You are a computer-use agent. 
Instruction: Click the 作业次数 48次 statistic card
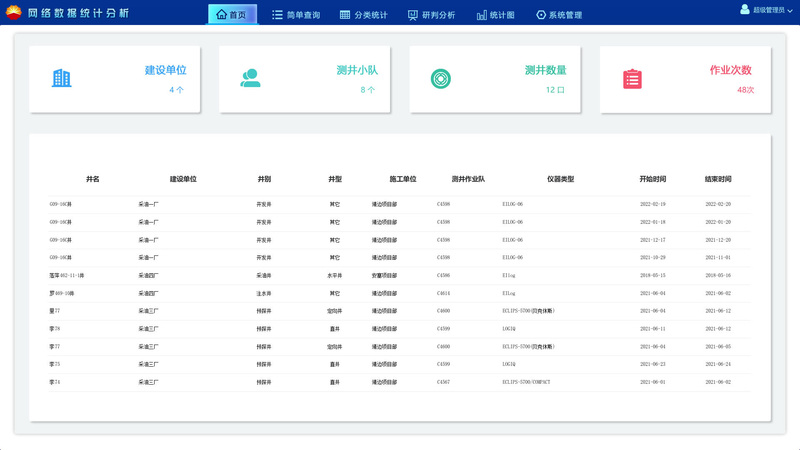coord(685,79)
